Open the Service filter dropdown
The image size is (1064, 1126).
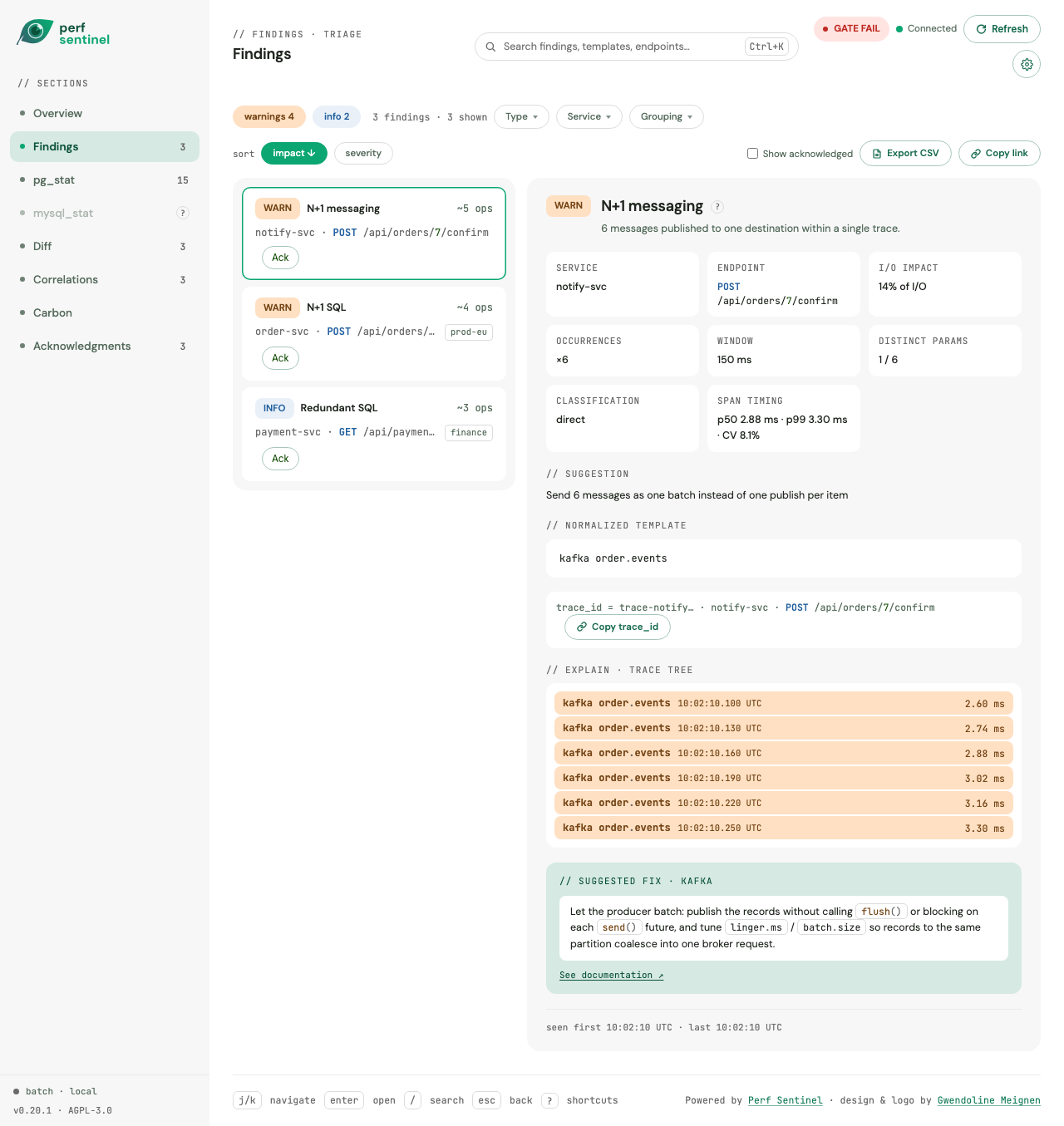point(589,116)
